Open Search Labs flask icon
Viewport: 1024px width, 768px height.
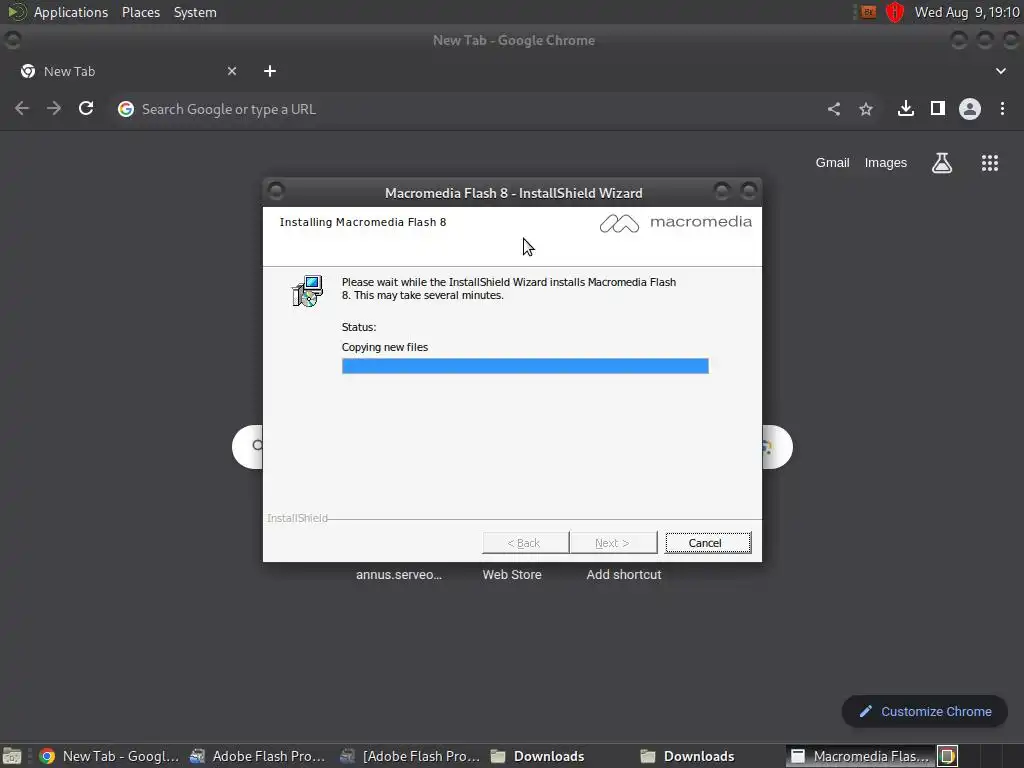tap(942, 163)
